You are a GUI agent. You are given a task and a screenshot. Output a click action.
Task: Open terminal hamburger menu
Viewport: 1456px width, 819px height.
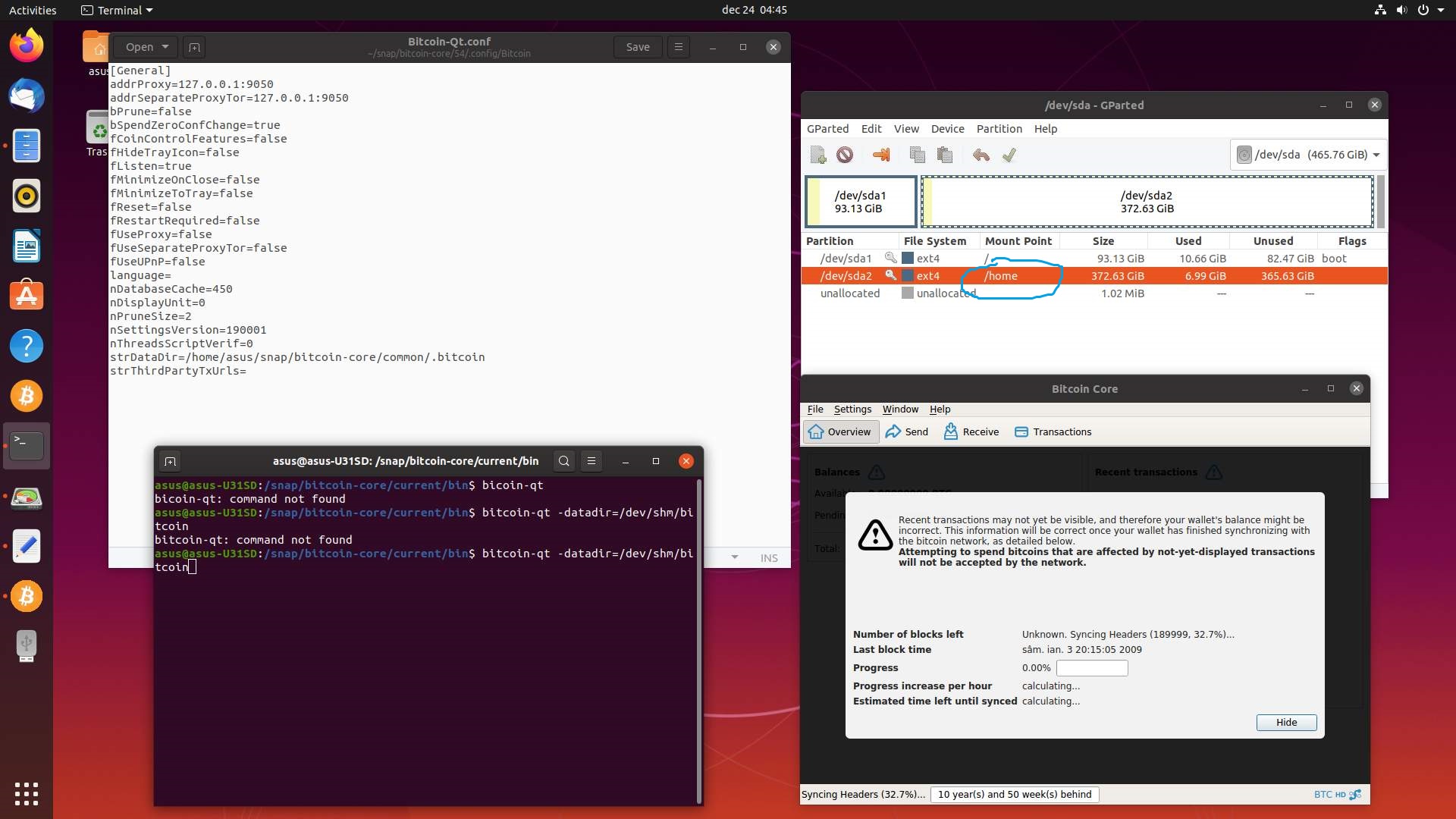[591, 461]
